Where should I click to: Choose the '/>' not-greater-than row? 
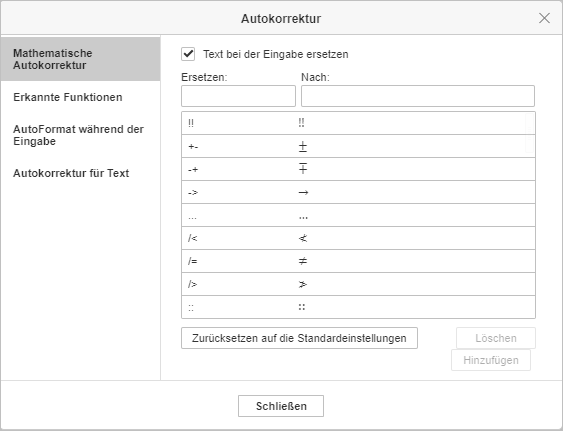pyautogui.click(x=358, y=284)
